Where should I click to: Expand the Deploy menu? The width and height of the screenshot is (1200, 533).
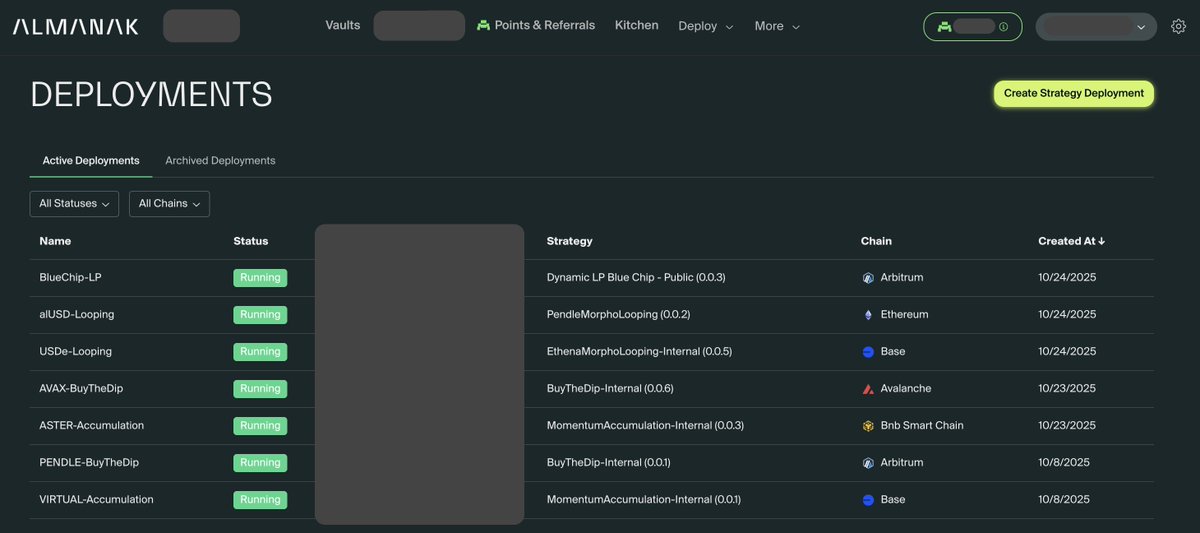pyautogui.click(x=705, y=26)
